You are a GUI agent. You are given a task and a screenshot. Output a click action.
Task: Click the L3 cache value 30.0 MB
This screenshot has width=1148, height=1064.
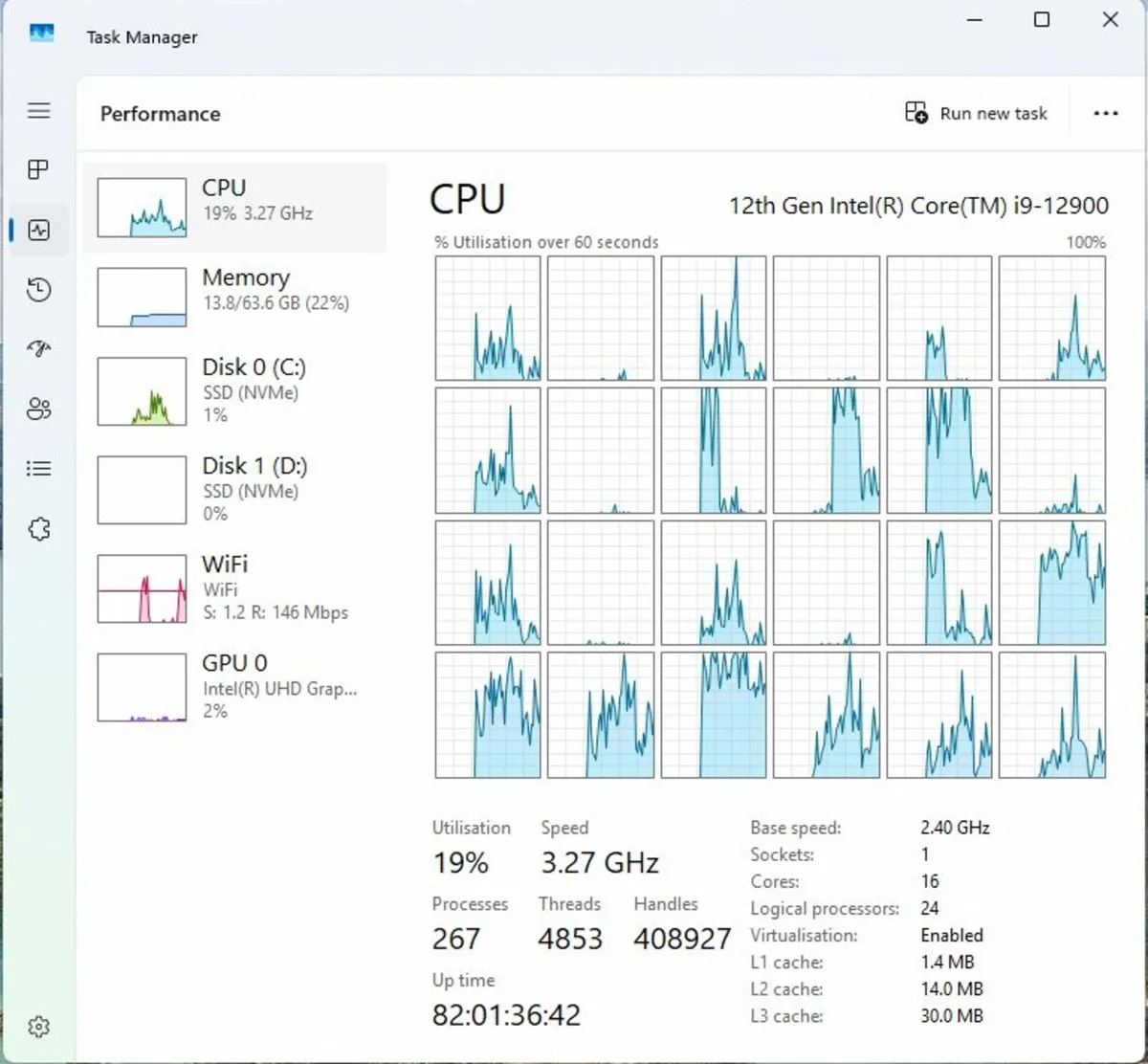(x=952, y=1015)
